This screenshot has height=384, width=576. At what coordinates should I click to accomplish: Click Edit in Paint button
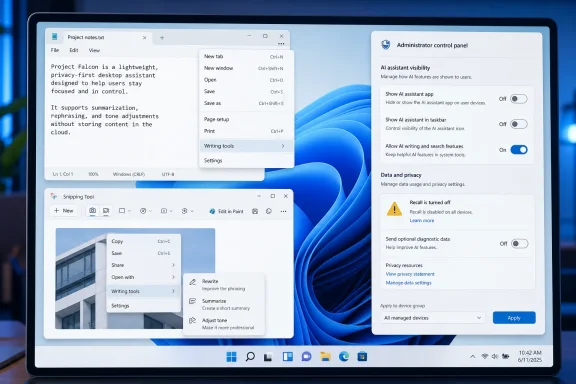coord(226,211)
